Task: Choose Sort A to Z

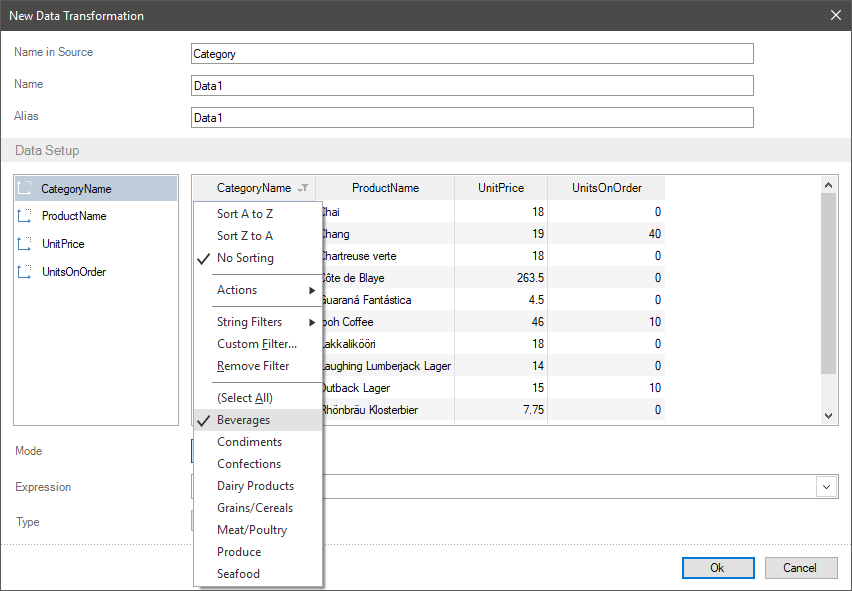Action: pos(244,214)
